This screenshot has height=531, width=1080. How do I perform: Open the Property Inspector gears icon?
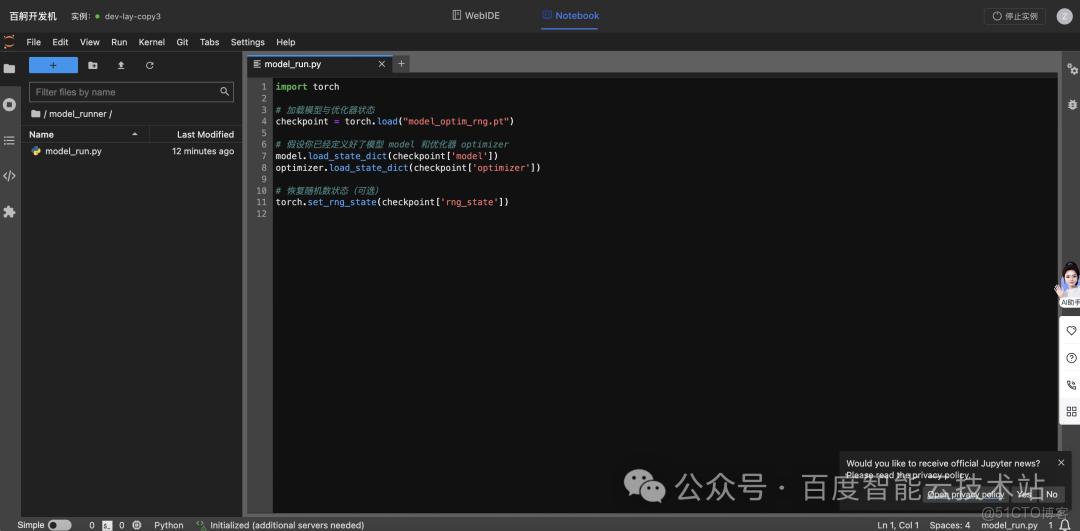point(1072,69)
